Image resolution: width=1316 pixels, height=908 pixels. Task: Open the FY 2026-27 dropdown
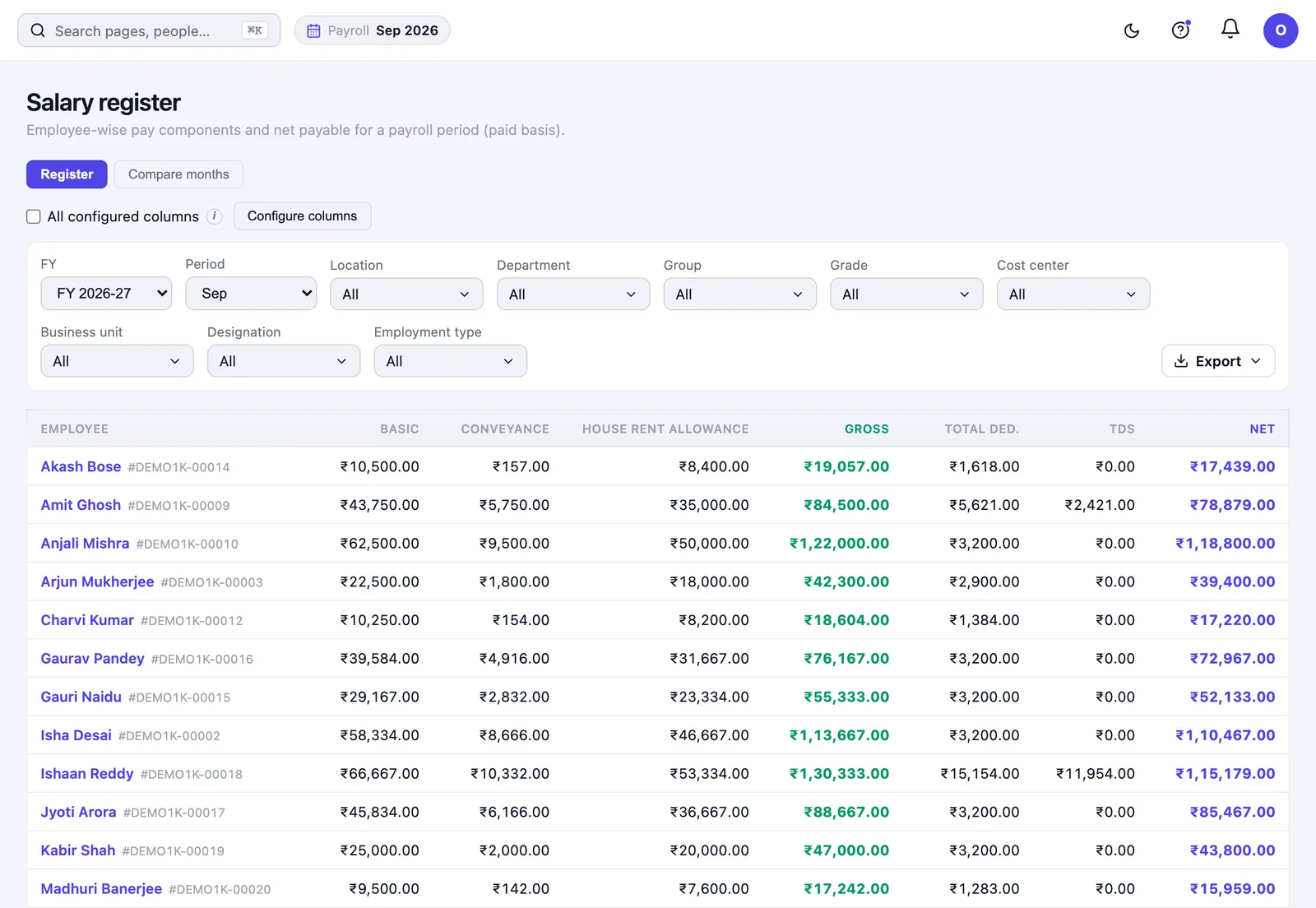(106, 294)
